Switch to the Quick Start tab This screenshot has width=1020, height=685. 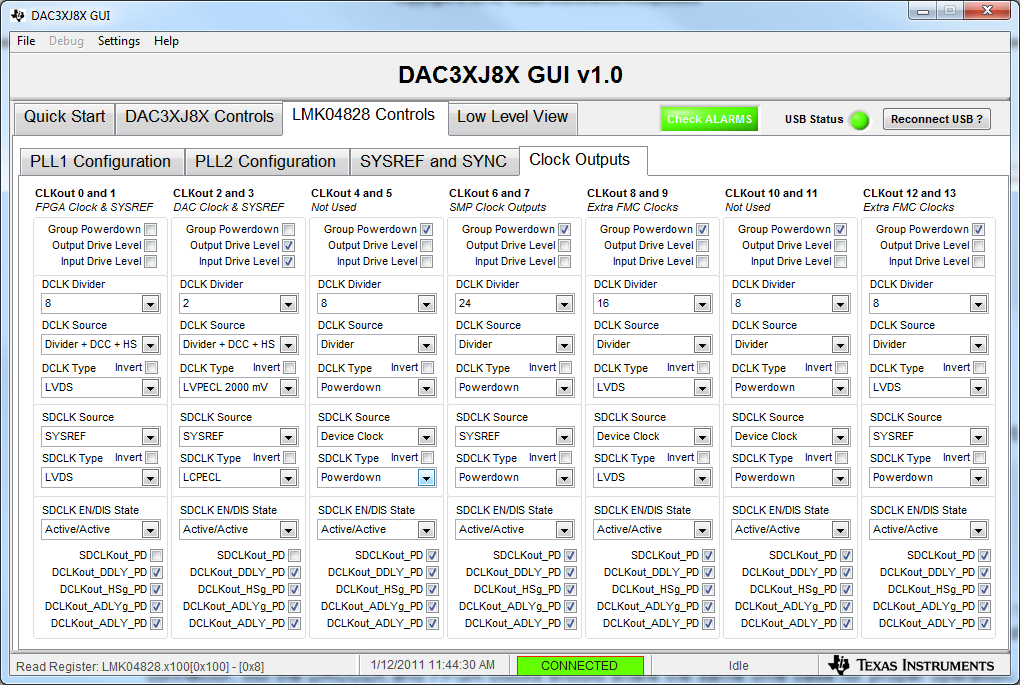(x=64, y=117)
